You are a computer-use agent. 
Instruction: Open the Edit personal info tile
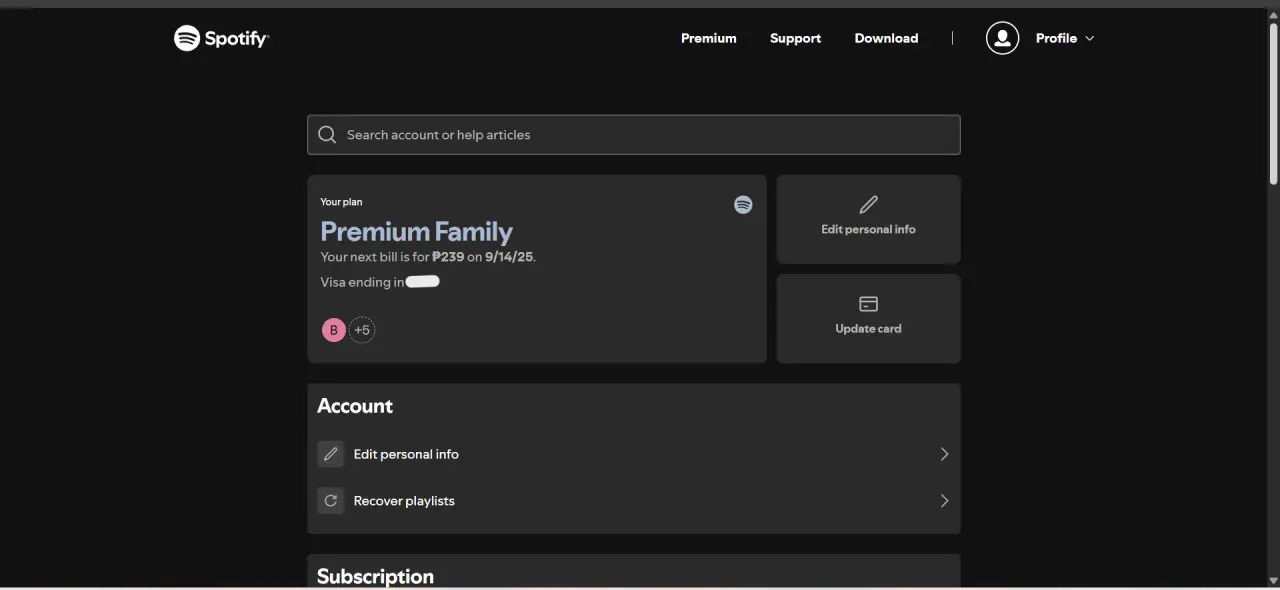(x=868, y=219)
